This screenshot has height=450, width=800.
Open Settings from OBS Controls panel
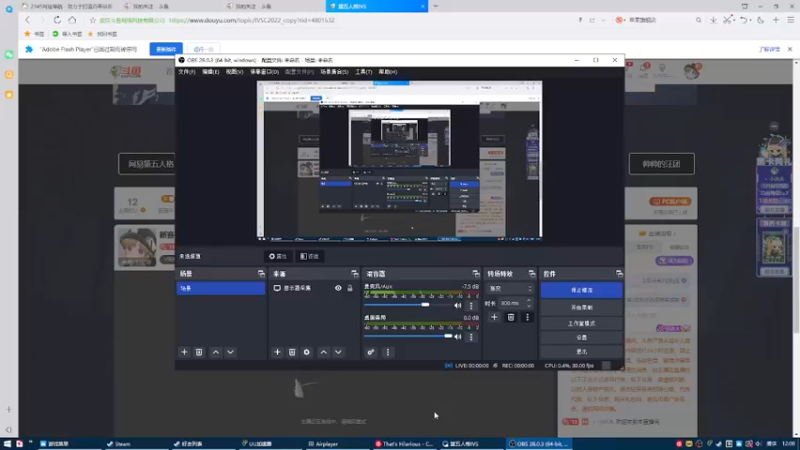(582, 337)
